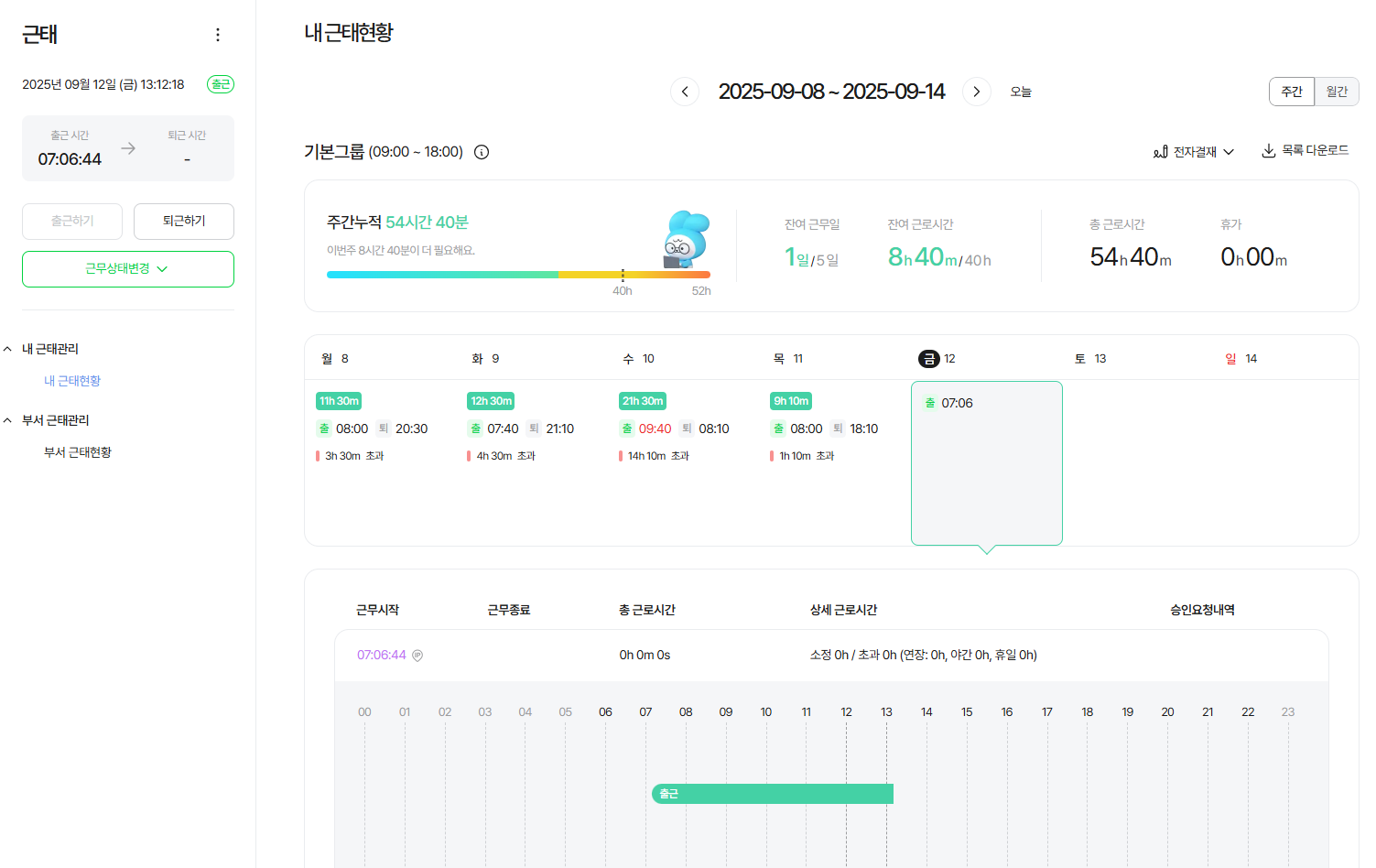The height and width of the screenshot is (868, 1376).
Task: Click the 오늘 link next to date range
Action: [1021, 92]
